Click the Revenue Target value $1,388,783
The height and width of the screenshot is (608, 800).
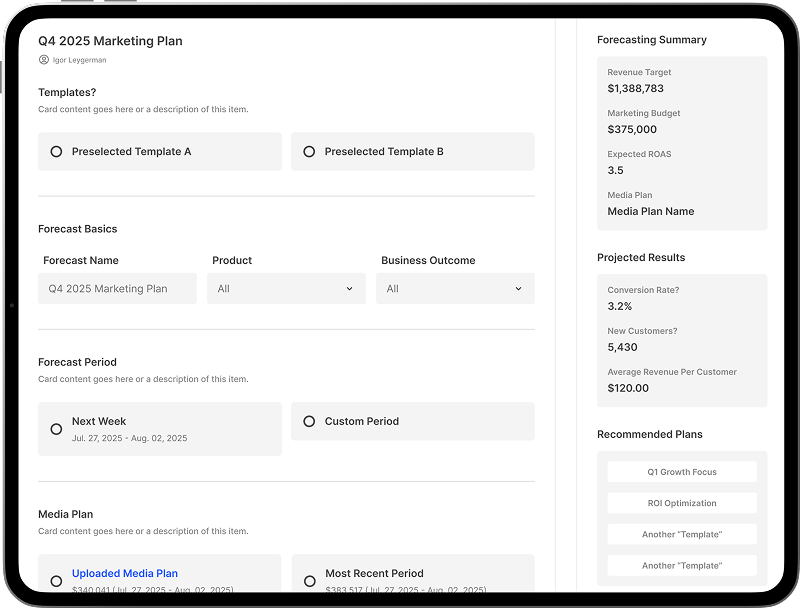635,89
